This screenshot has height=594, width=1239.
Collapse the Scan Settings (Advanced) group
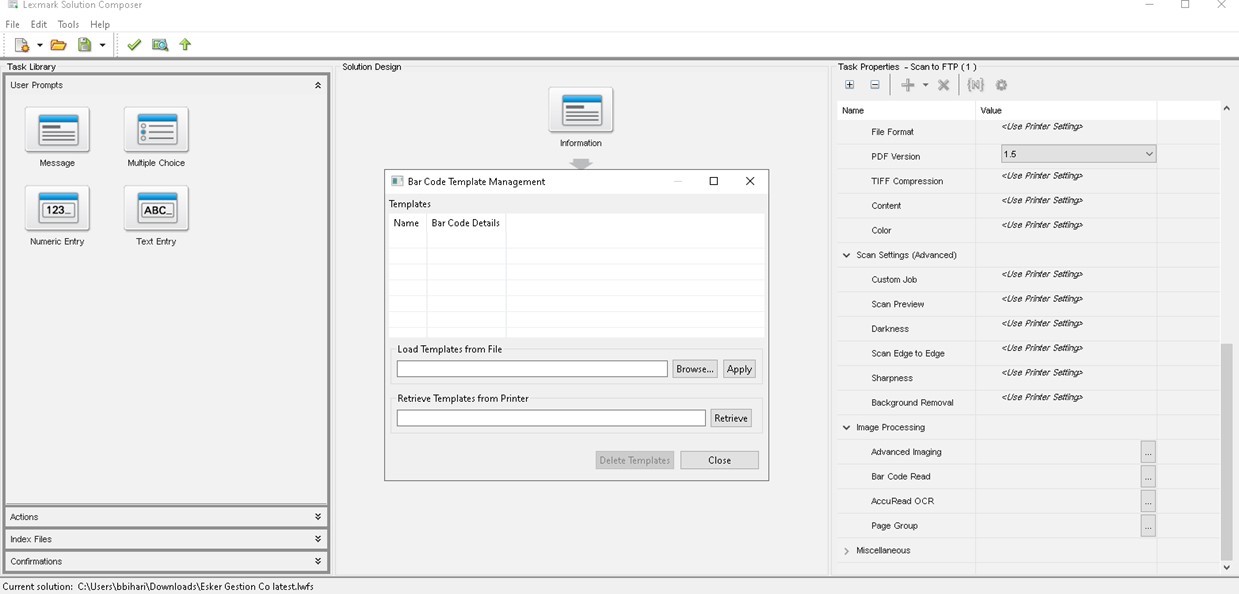(846, 255)
